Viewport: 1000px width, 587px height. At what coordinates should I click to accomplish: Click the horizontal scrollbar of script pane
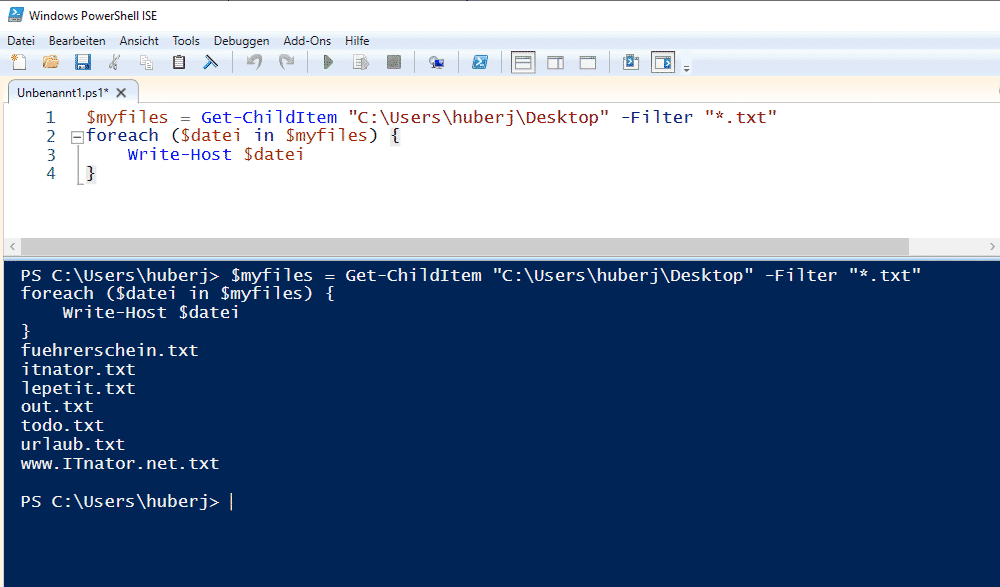tap(464, 246)
